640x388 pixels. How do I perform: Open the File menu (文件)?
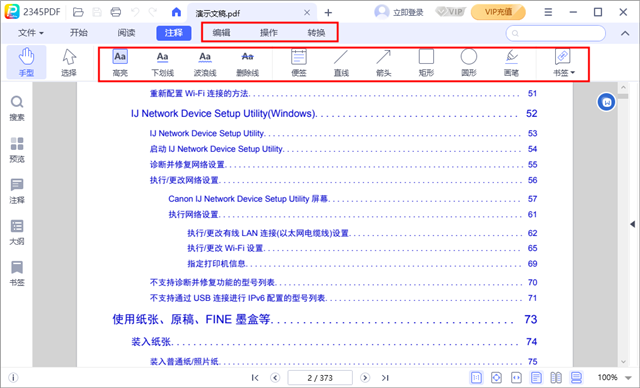[31, 33]
